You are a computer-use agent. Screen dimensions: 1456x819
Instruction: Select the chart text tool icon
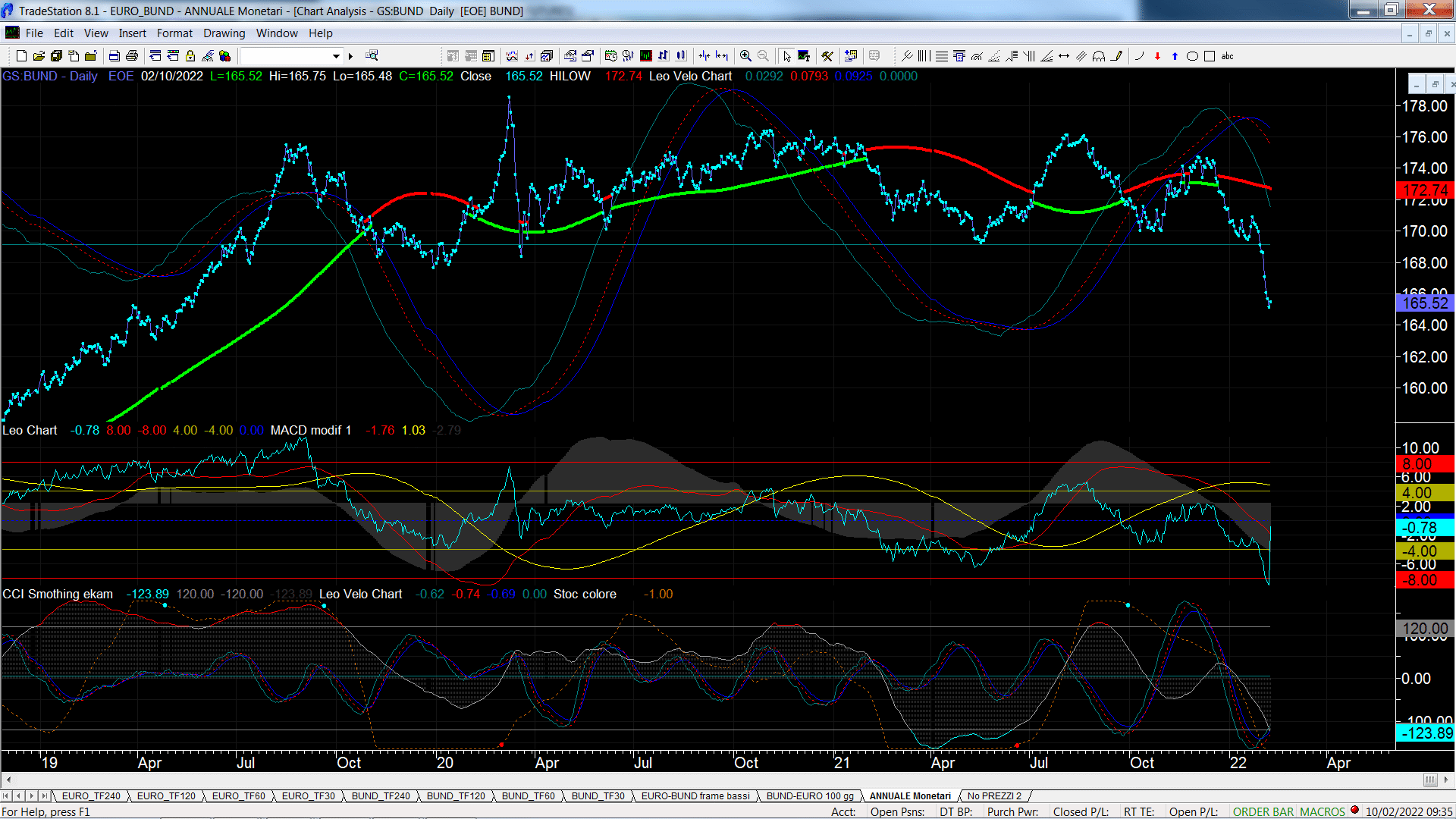[x=804, y=56]
